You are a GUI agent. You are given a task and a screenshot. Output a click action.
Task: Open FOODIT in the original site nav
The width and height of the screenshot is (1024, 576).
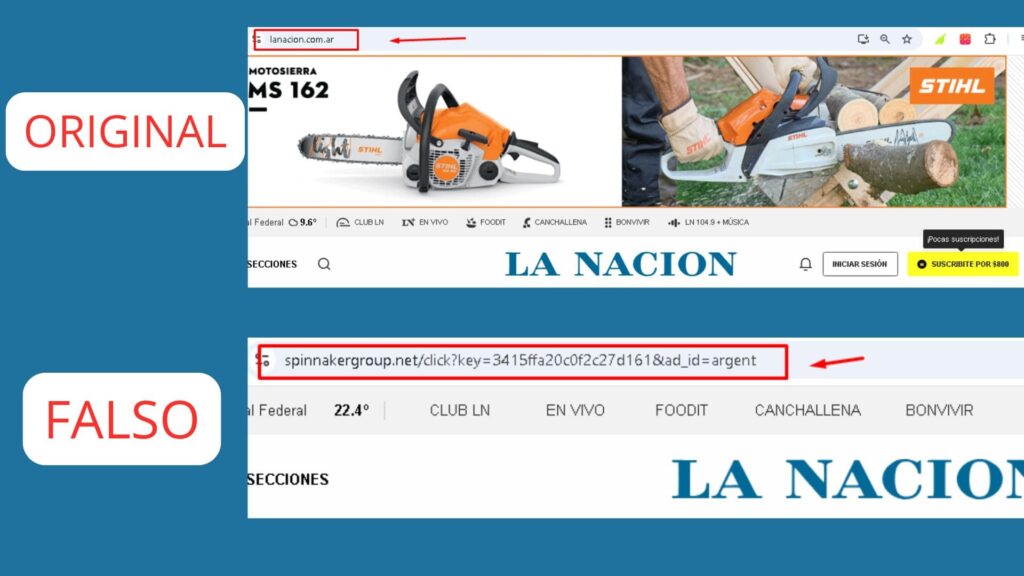[493, 223]
